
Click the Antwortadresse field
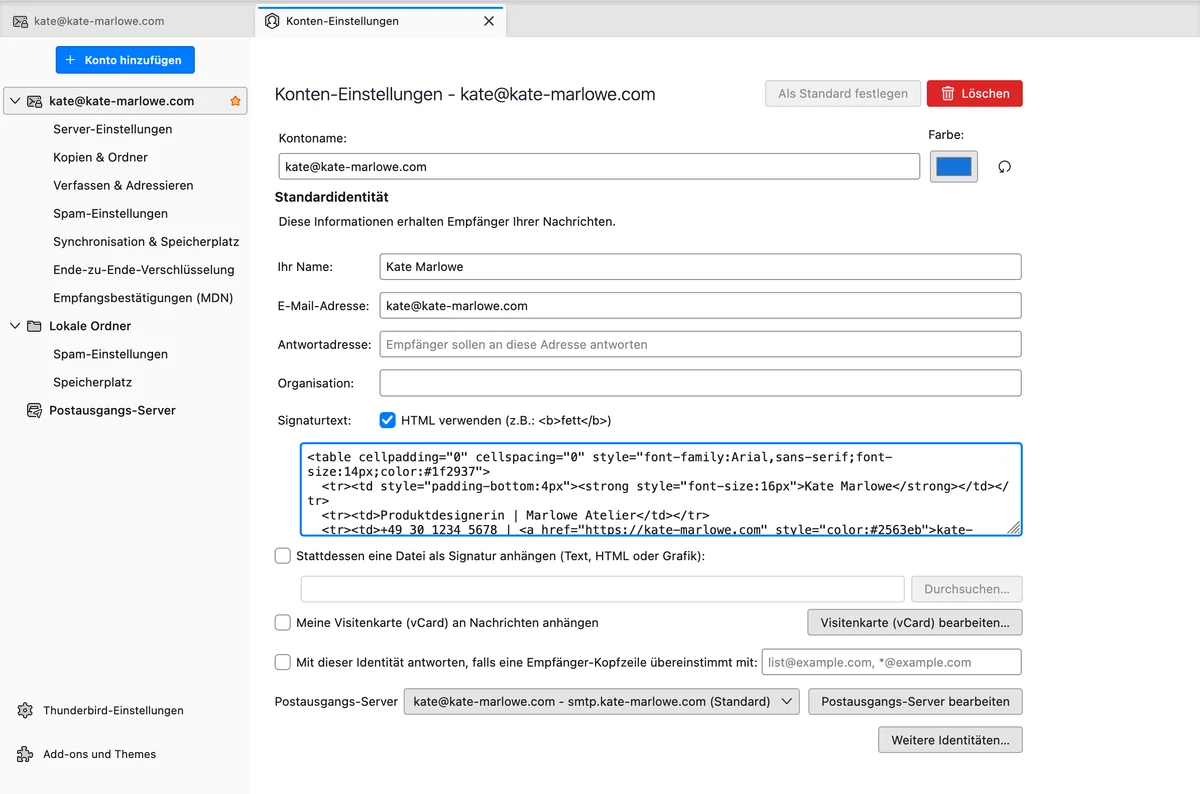click(701, 344)
